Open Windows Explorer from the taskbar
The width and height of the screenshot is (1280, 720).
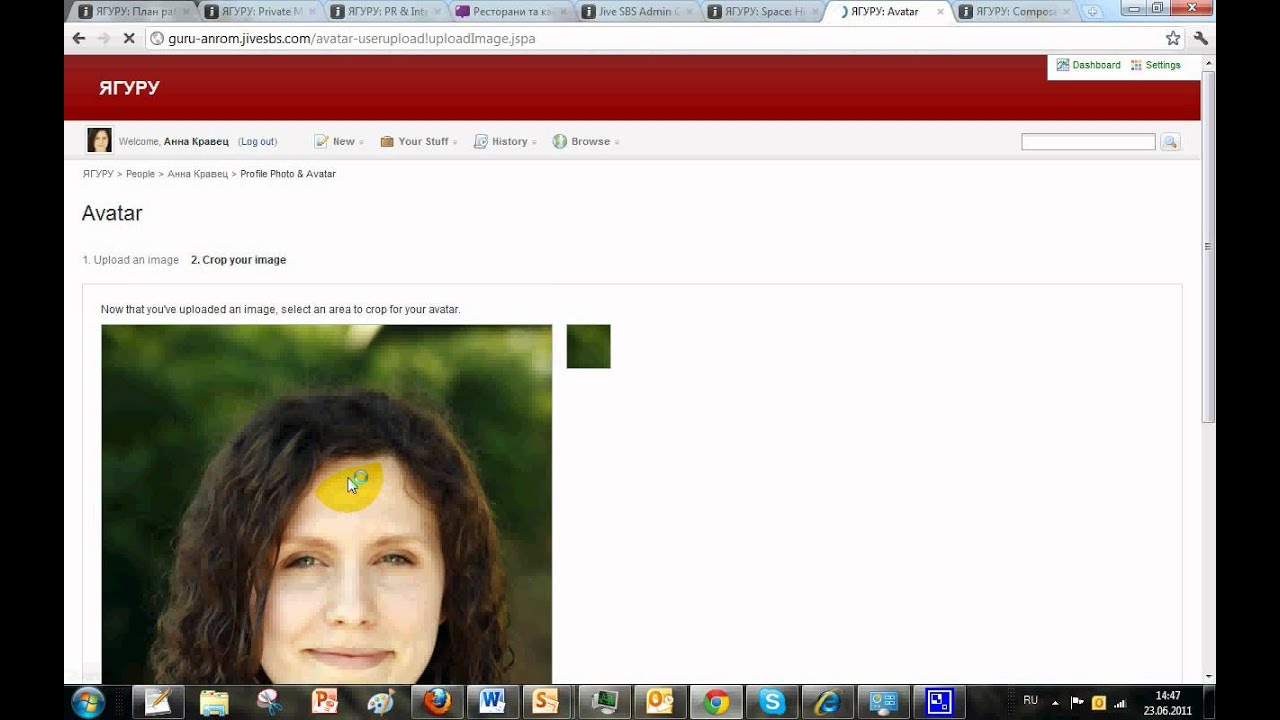pyautogui.click(x=214, y=702)
